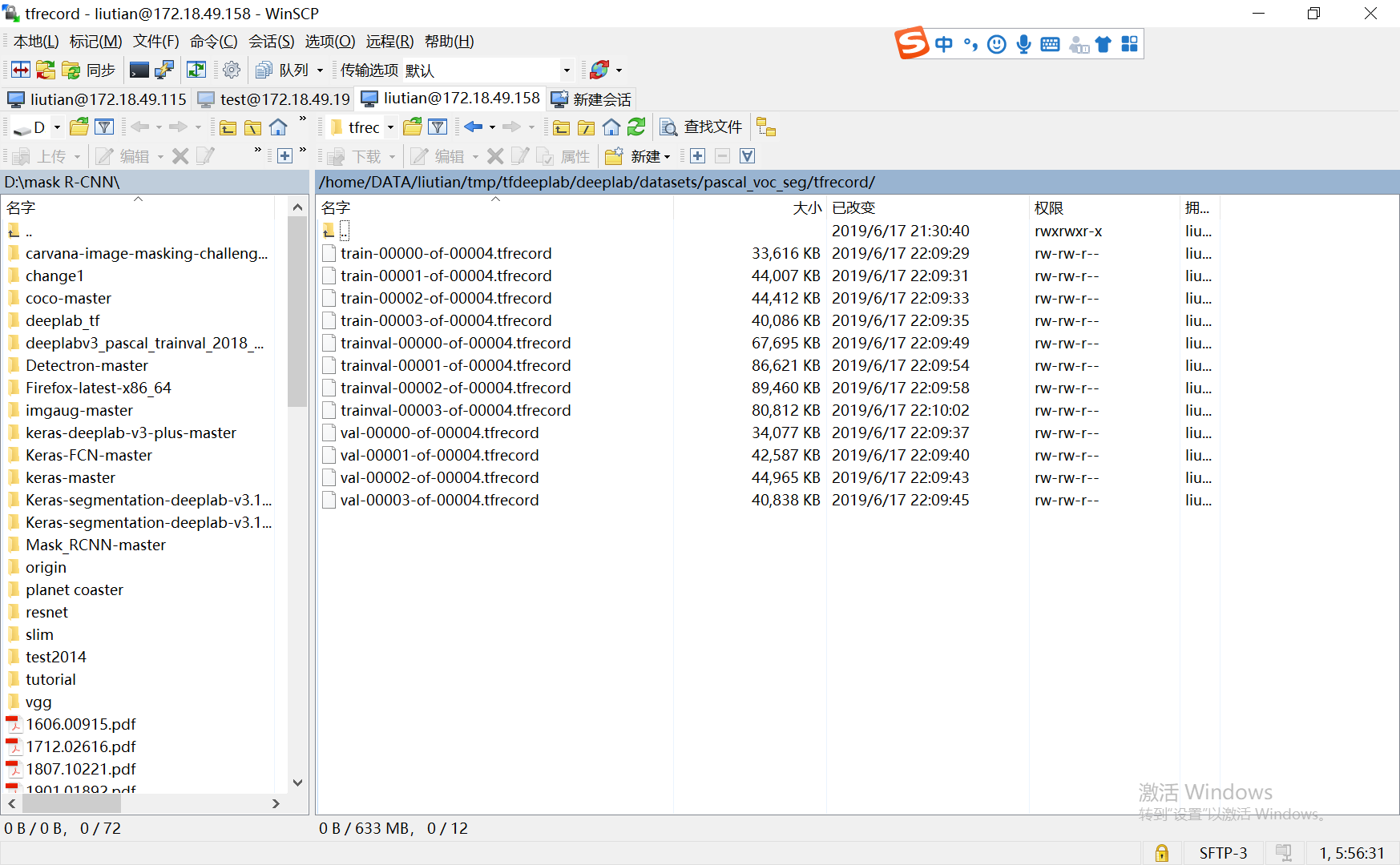
Task: Click the local Select Files plus icon
Action: click(284, 156)
